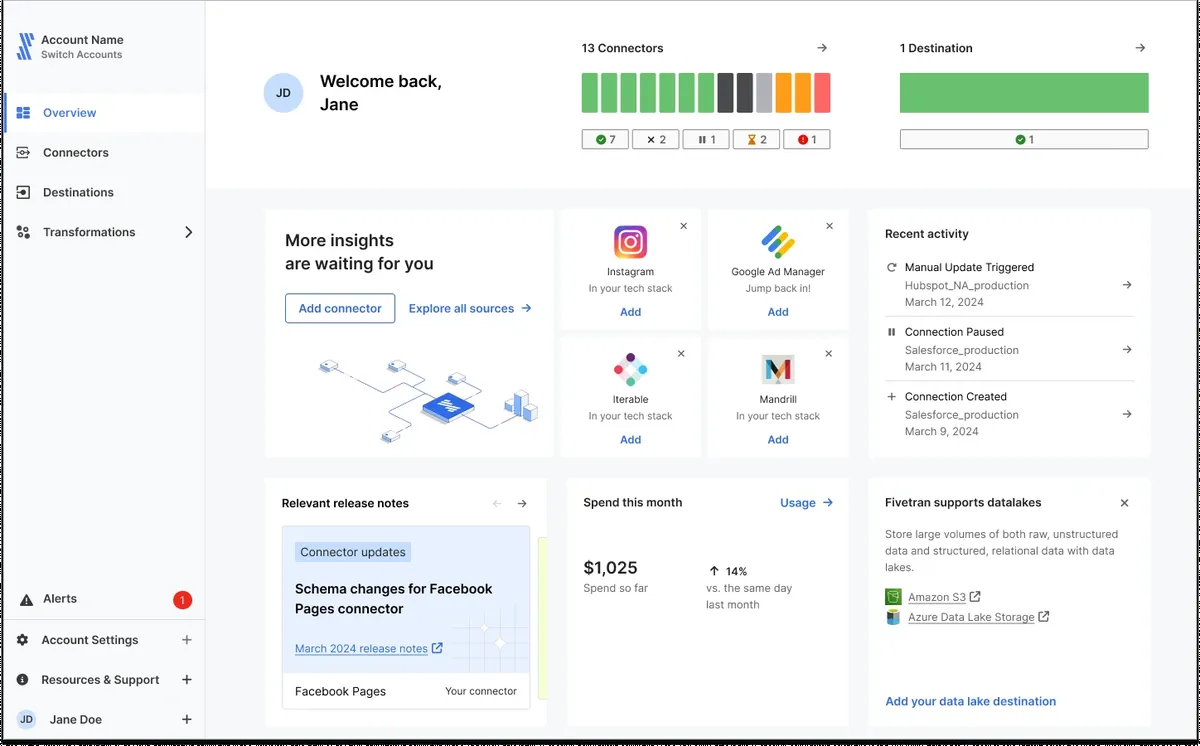Click Switch Accounts link
This screenshot has width=1200, height=746.
pos(82,55)
